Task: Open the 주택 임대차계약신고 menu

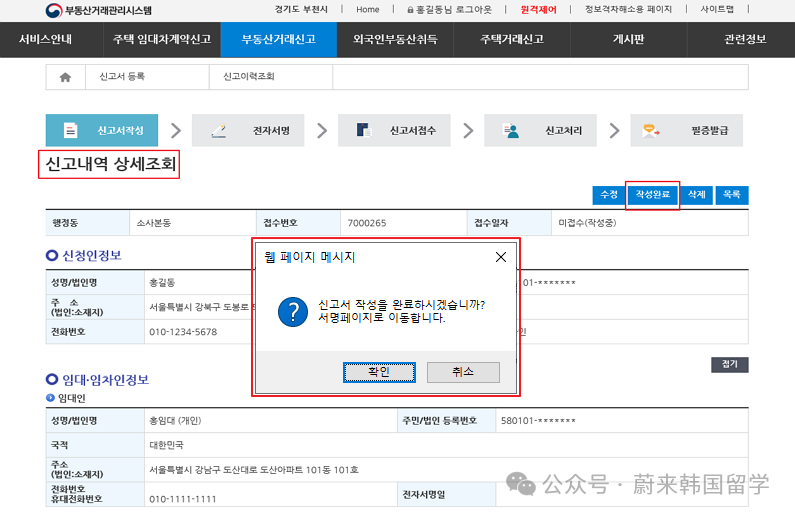Action: [162, 40]
